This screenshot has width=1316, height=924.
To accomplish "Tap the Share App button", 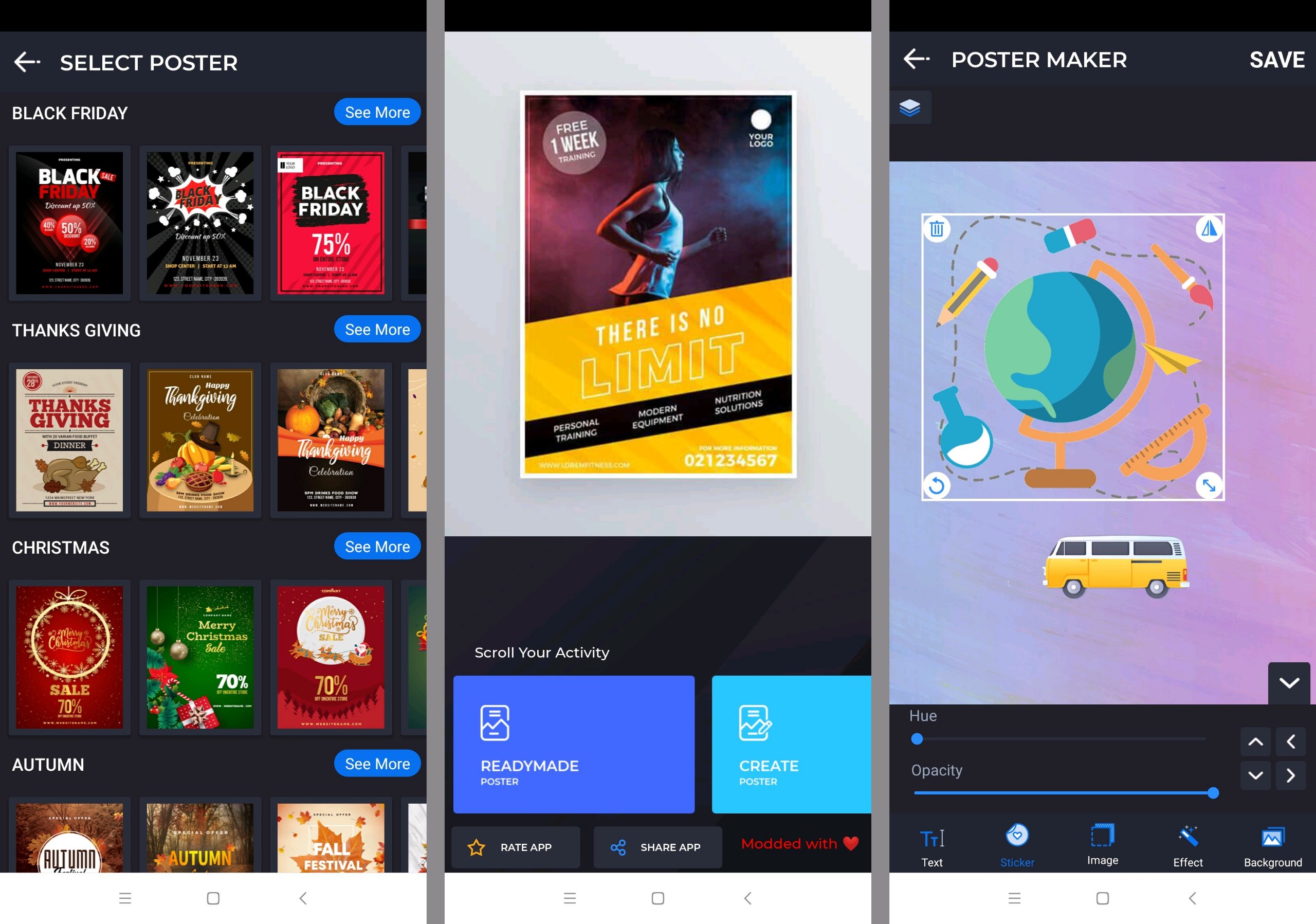I will pyautogui.click(x=657, y=847).
